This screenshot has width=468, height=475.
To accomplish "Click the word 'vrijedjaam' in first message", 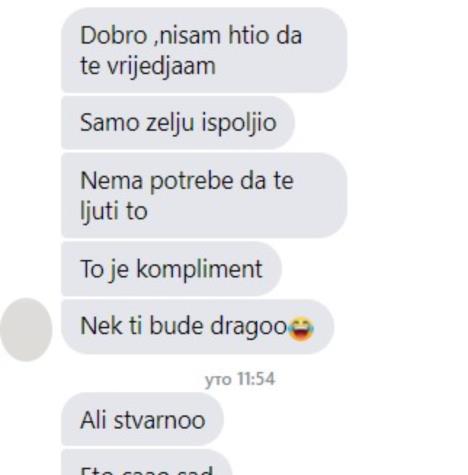I will [x=162, y=67].
